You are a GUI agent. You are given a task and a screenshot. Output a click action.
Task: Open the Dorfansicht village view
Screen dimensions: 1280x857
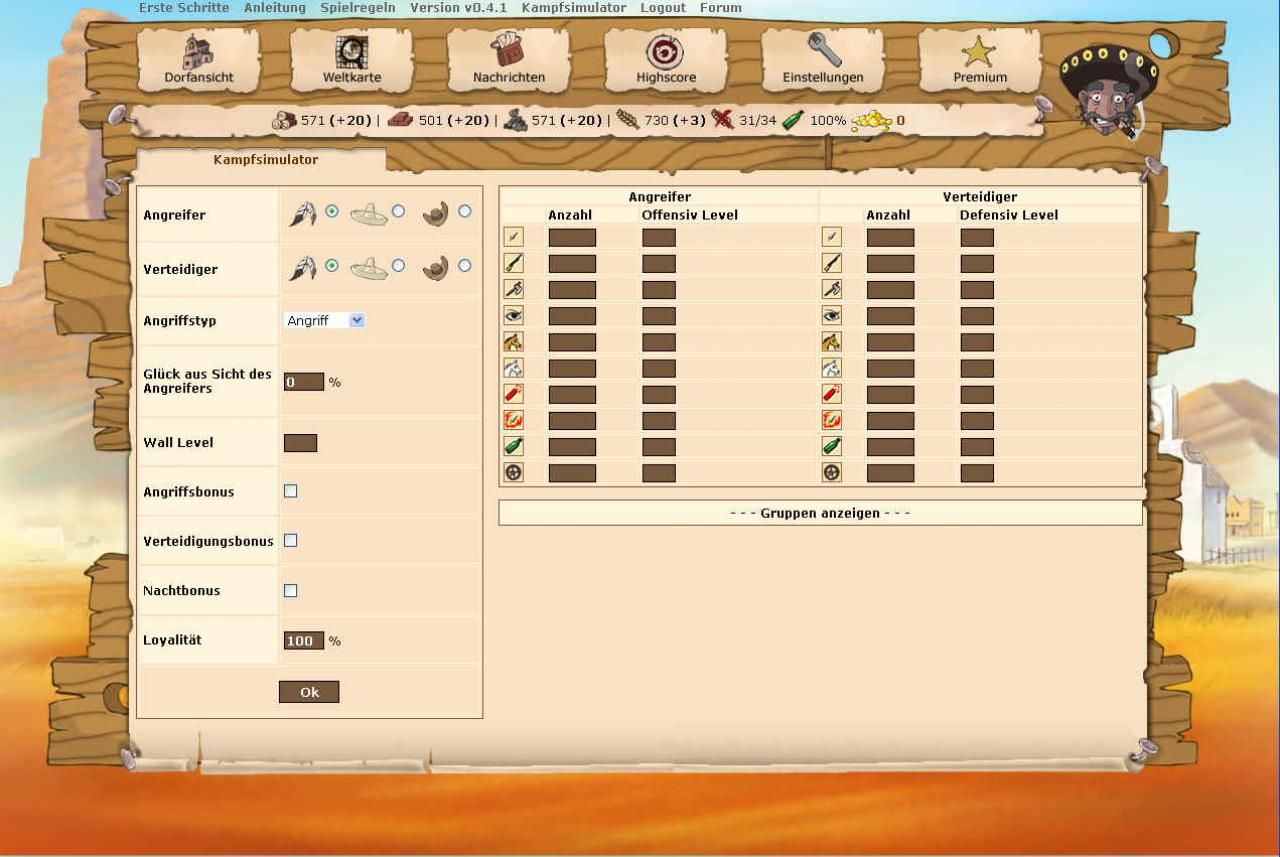tap(198, 61)
